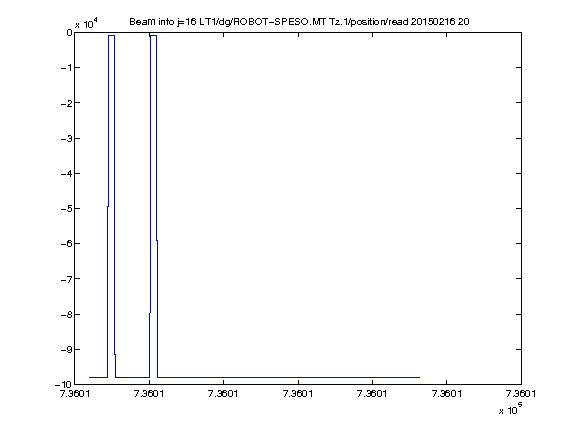Click the small step on first pulse's rising edge
This screenshot has width=576, height=432.
(x=108, y=206)
